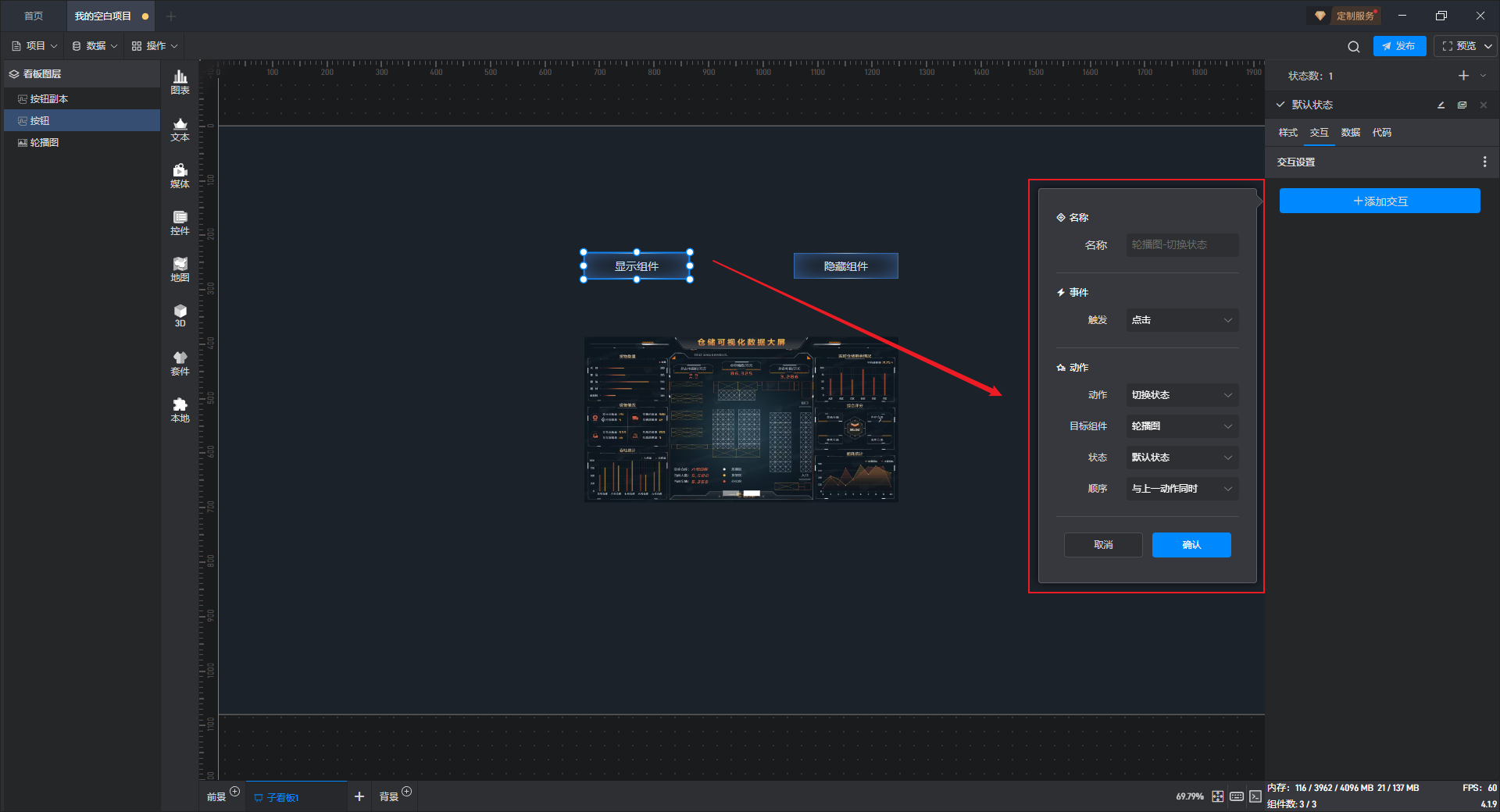Click the search magnifier icon in toolbar
Viewport: 1500px width, 812px height.
(x=1353, y=47)
